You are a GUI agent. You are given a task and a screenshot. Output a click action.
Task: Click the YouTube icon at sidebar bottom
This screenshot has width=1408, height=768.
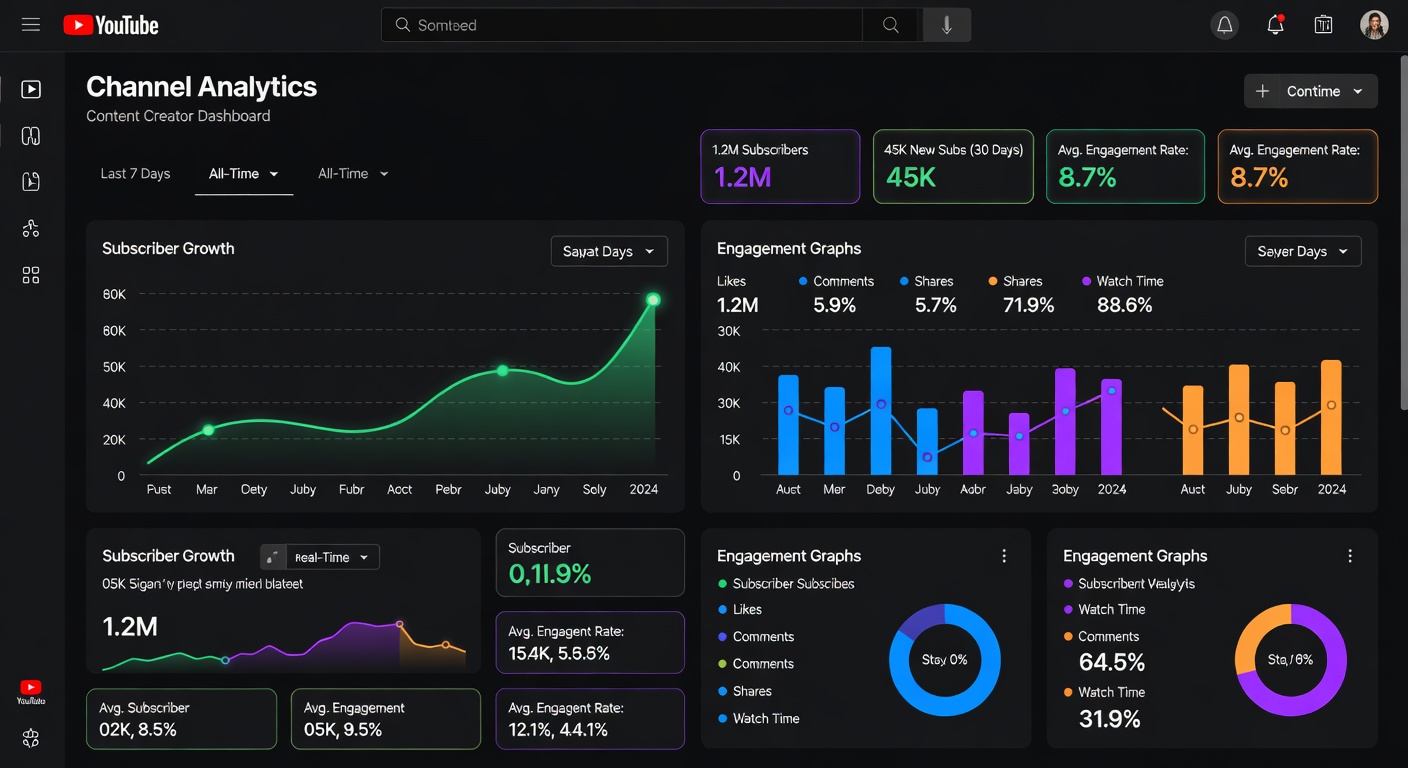pyautogui.click(x=31, y=689)
